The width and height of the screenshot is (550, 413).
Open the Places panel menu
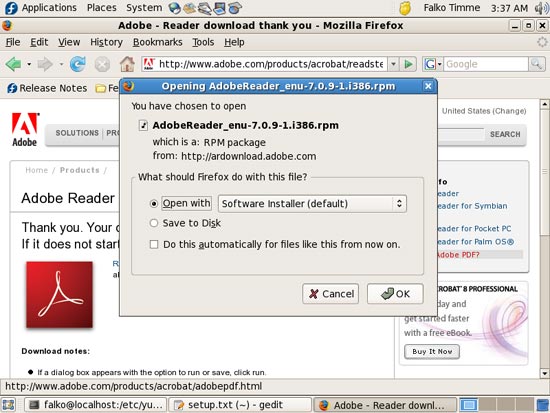(x=102, y=8)
